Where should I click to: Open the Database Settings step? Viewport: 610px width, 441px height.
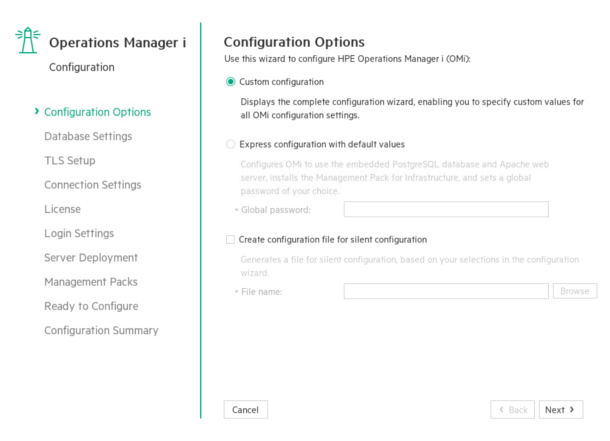click(x=88, y=136)
